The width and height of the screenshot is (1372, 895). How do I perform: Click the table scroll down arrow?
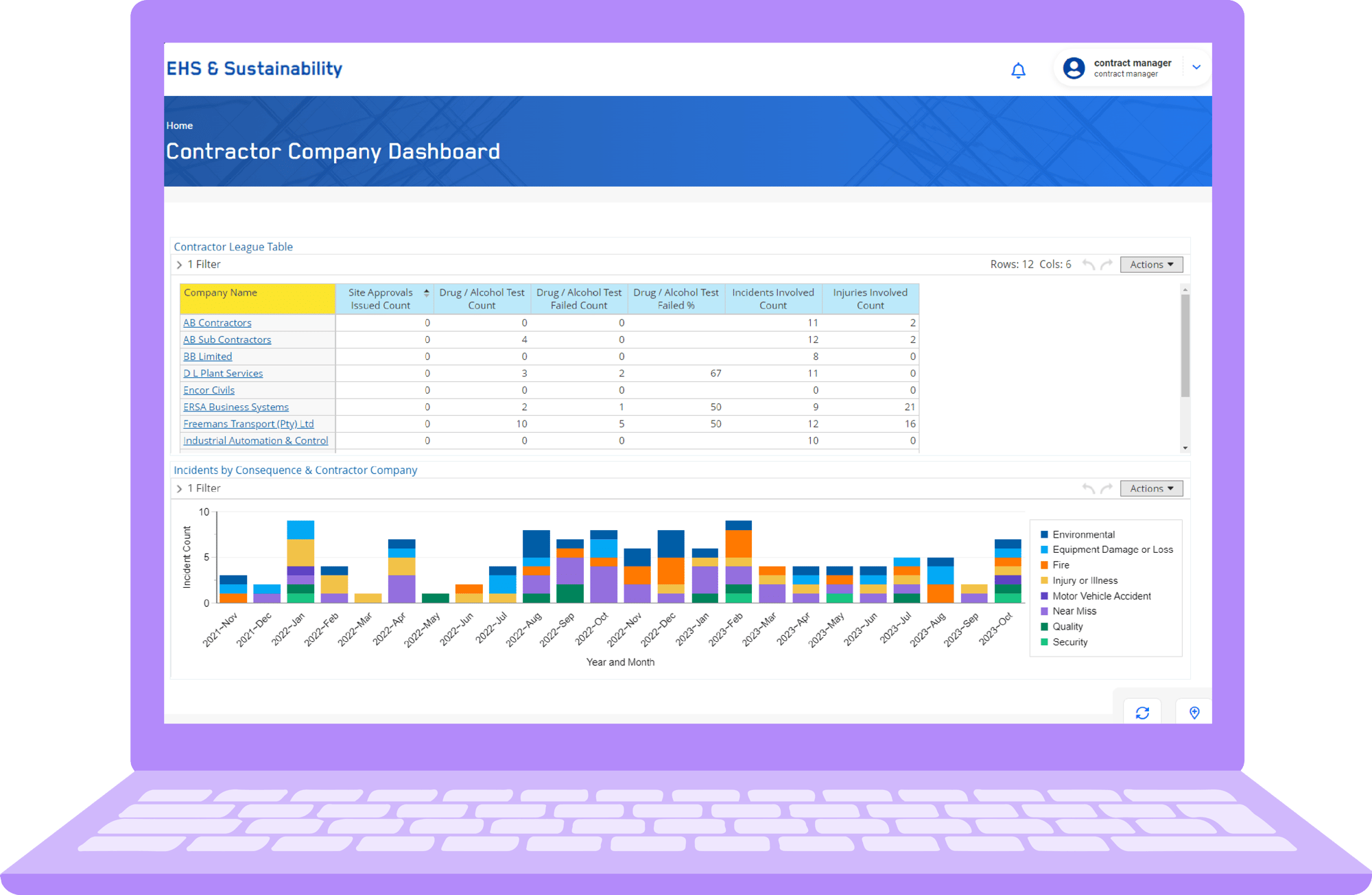click(1185, 448)
